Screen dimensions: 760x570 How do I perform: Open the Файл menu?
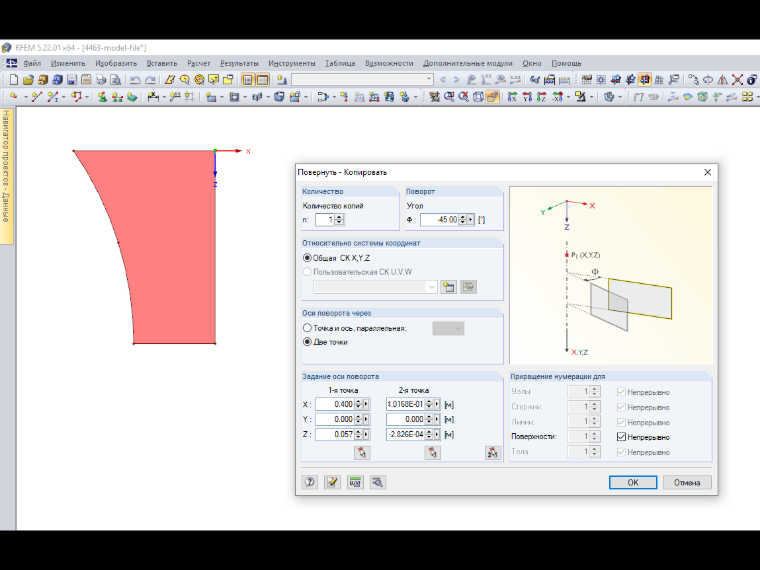point(32,63)
